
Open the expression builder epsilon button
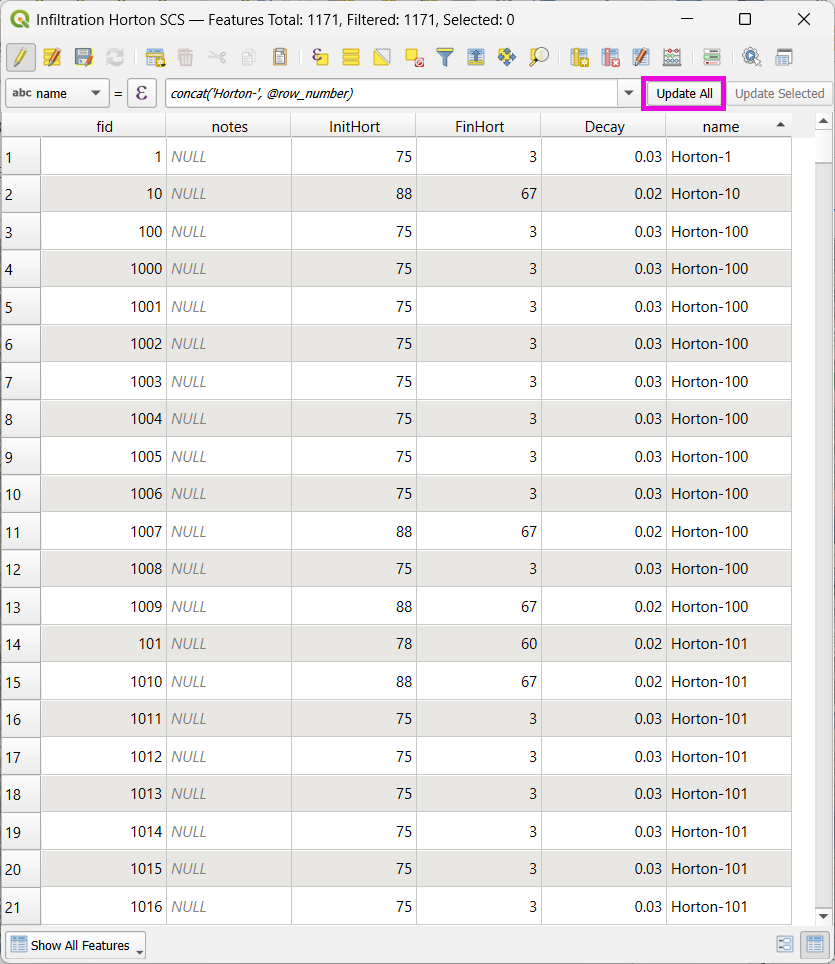(142, 94)
